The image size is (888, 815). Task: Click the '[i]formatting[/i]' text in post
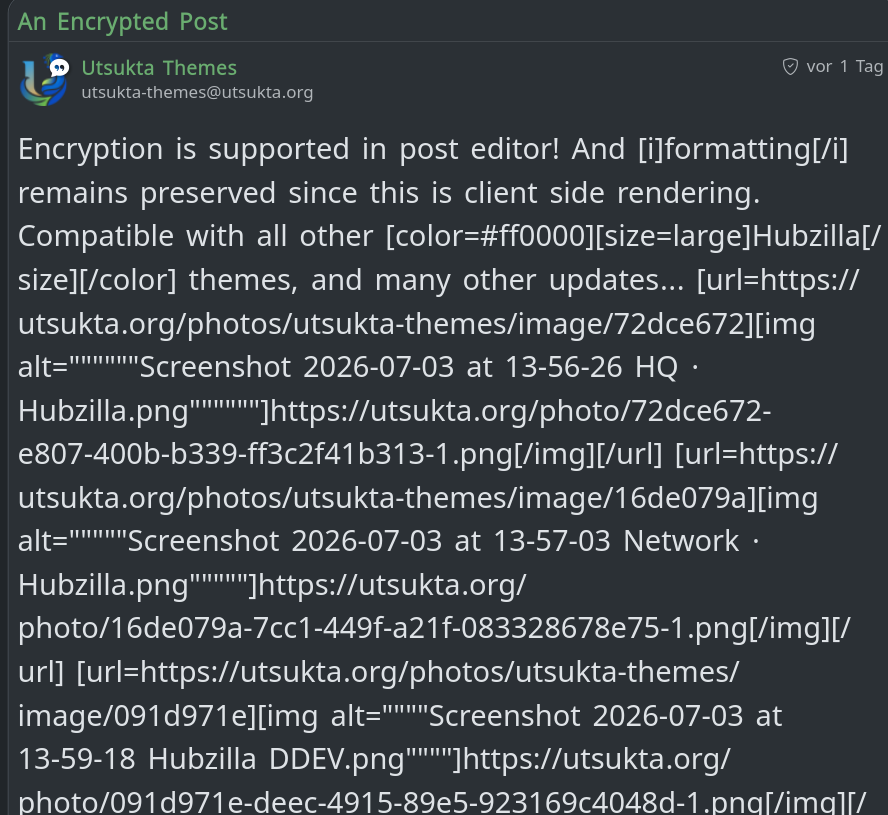tap(743, 150)
